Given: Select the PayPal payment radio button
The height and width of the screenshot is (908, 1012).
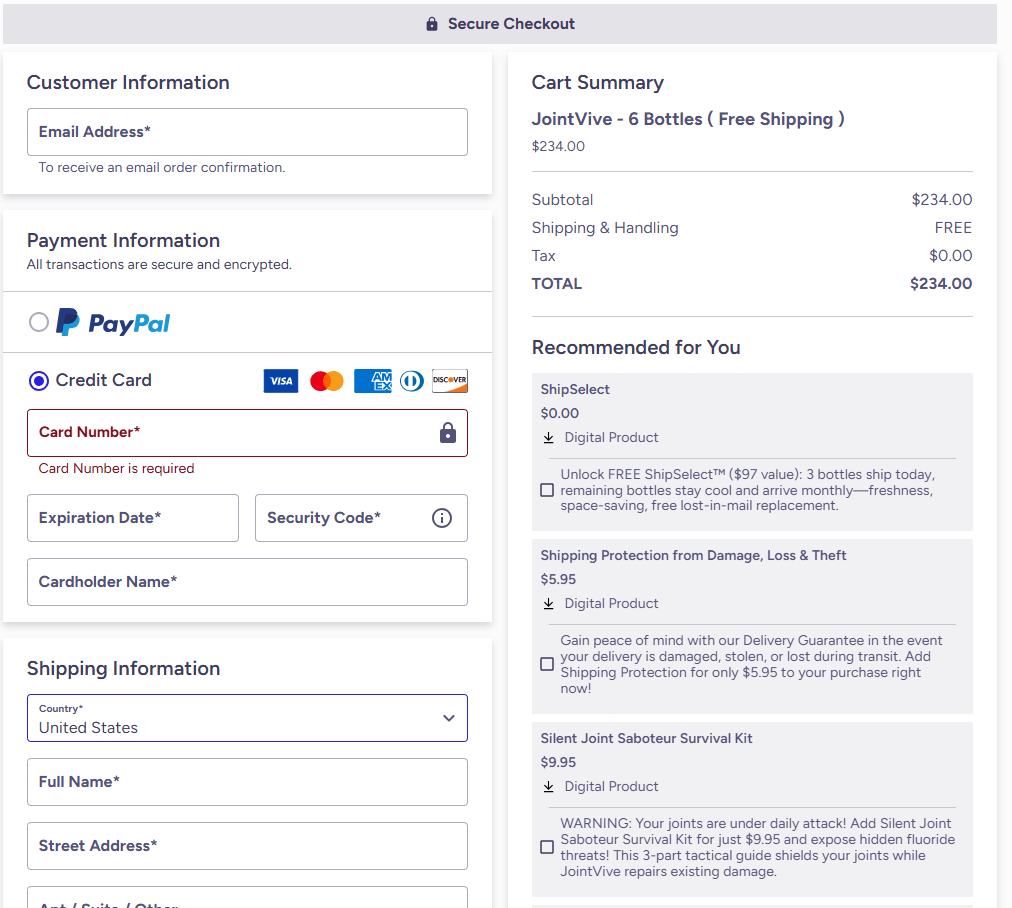Looking at the screenshot, I should pos(39,322).
